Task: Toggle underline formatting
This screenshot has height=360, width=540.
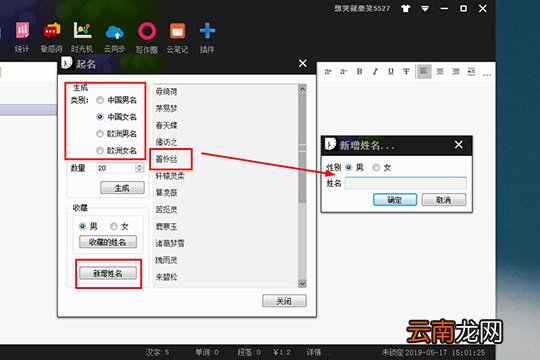Action: click(x=391, y=72)
